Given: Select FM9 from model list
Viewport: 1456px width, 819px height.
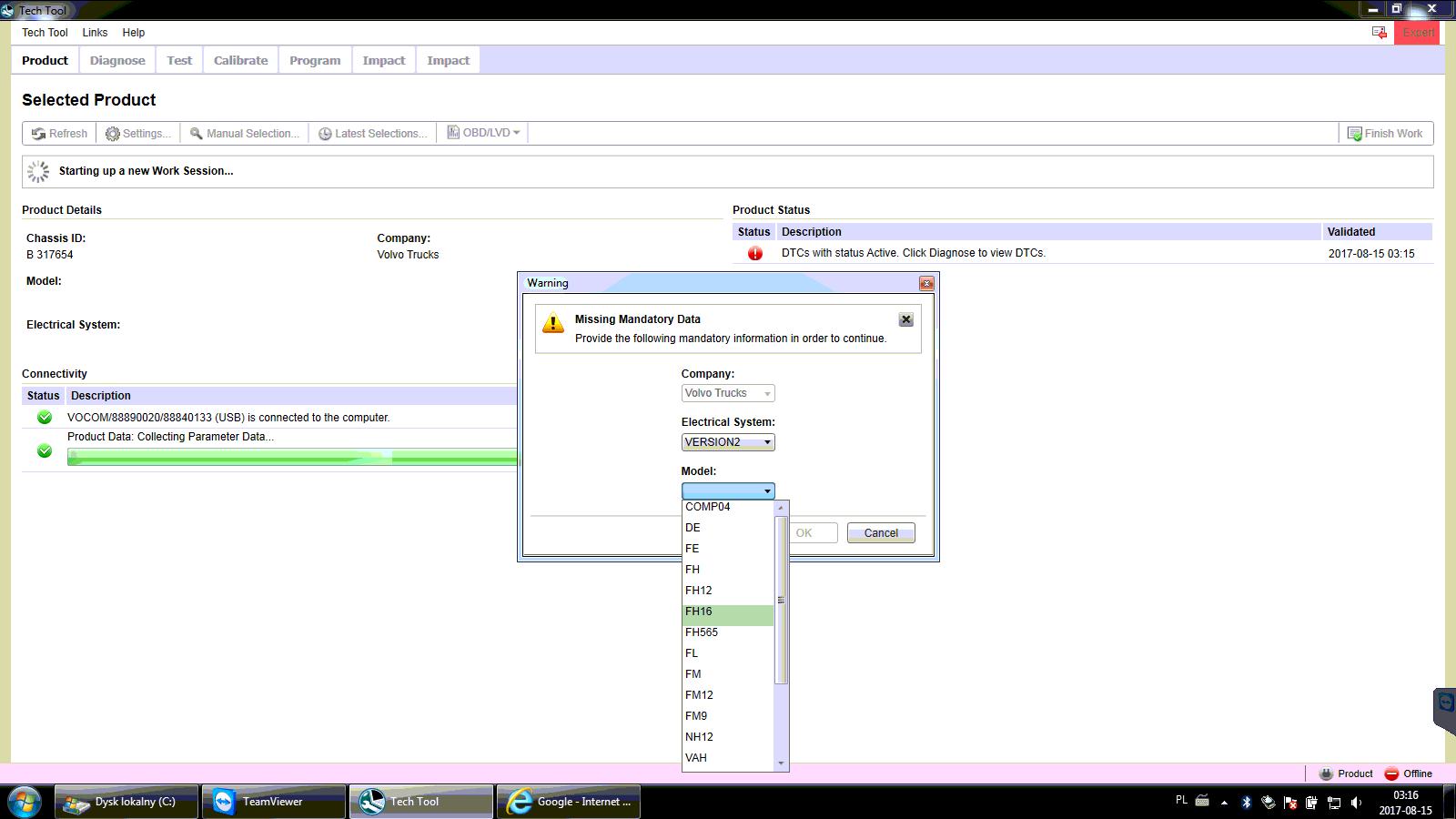Looking at the screenshot, I should pyautogui.click(x=728, y=716).
